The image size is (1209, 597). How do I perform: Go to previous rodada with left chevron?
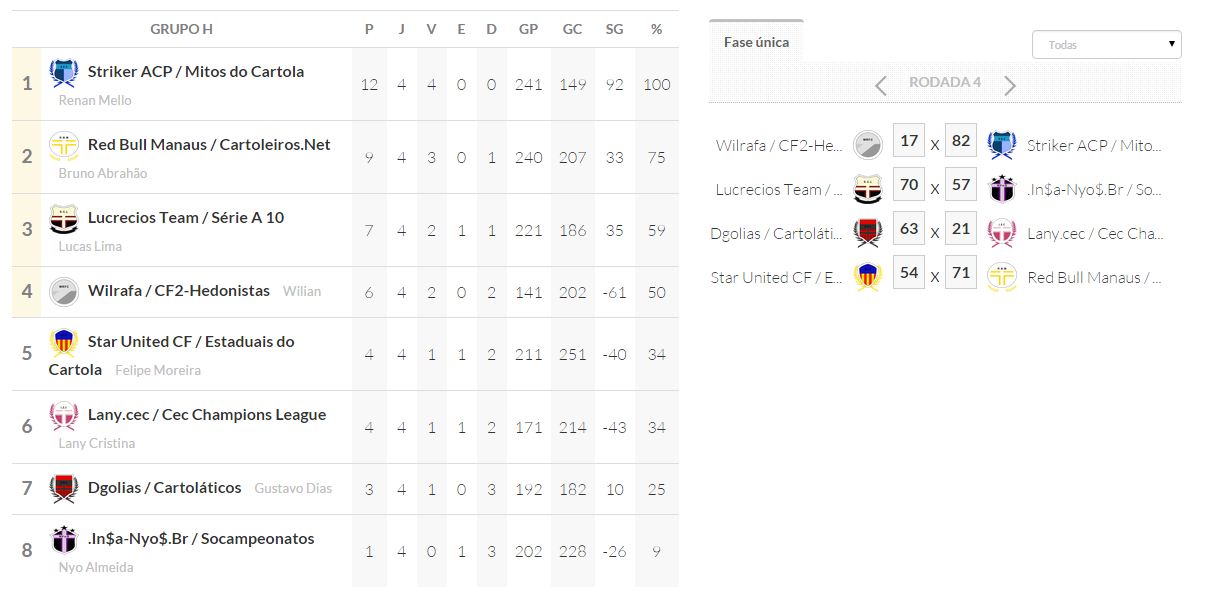click(x=881, y=85)
